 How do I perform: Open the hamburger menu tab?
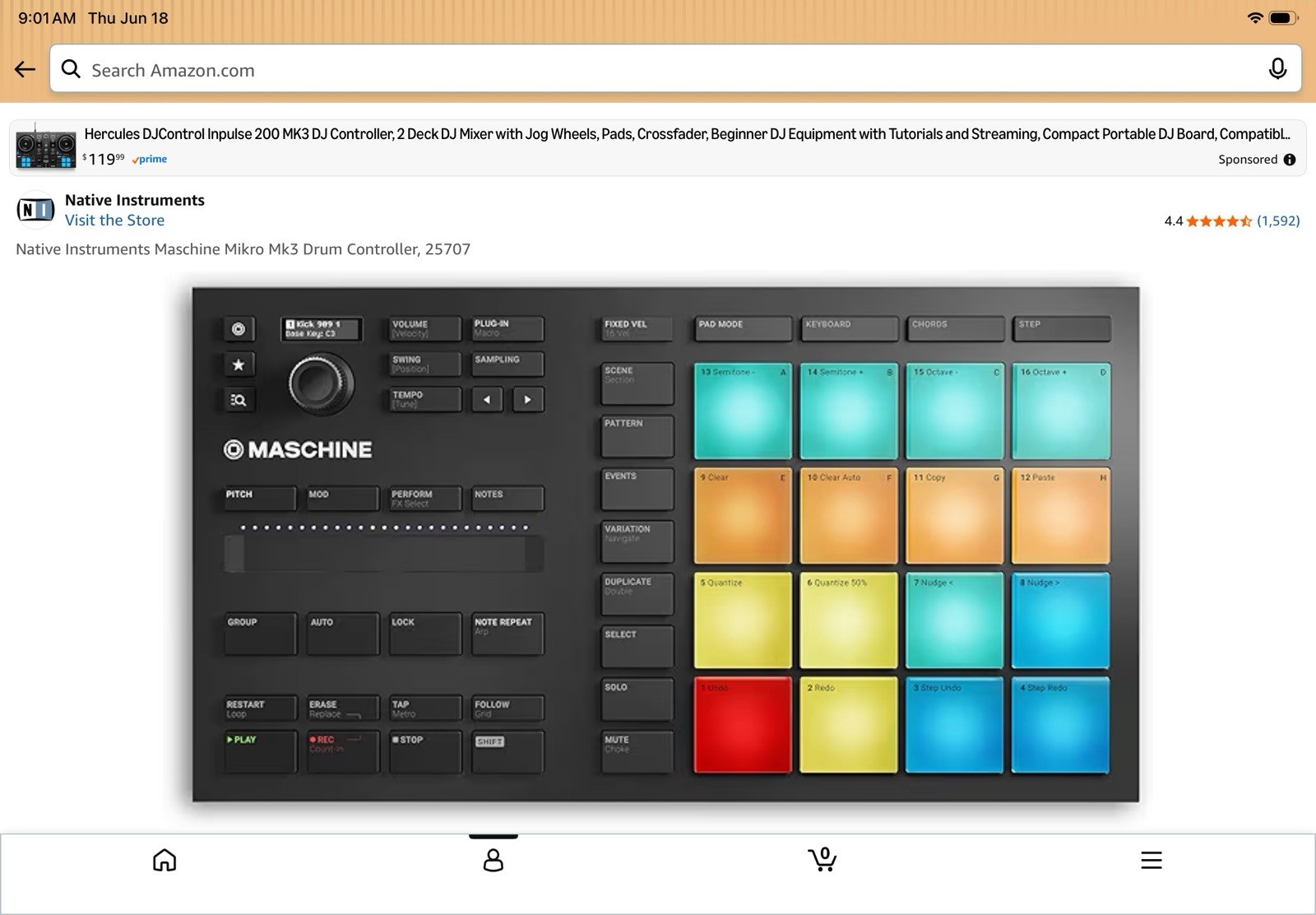pyautogui.click(x=1151, y=860)
